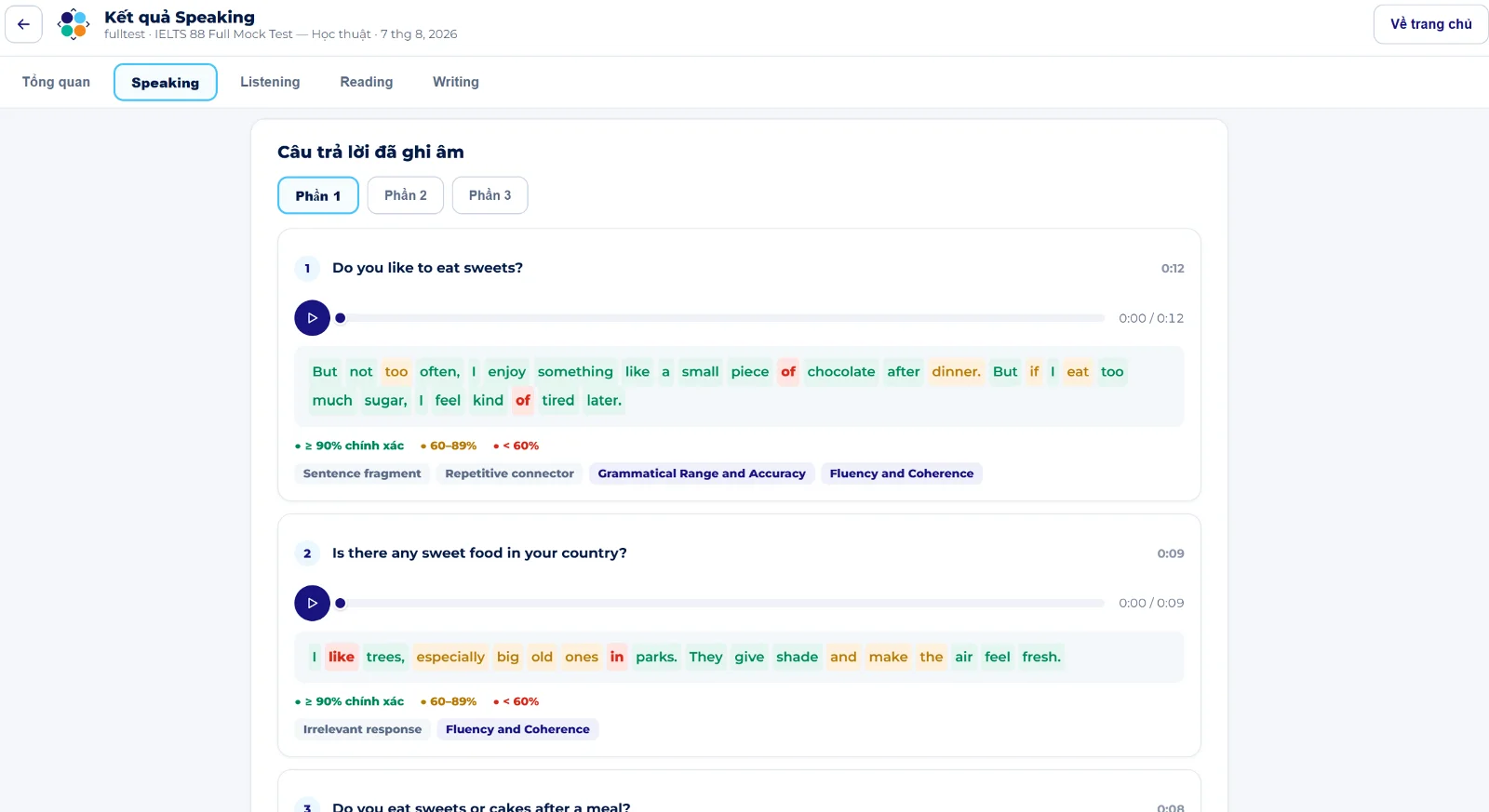This screenshot has width=1489, height=812.
Task: Click the Repetitive connector tag
Action: [x=510, y=473]
